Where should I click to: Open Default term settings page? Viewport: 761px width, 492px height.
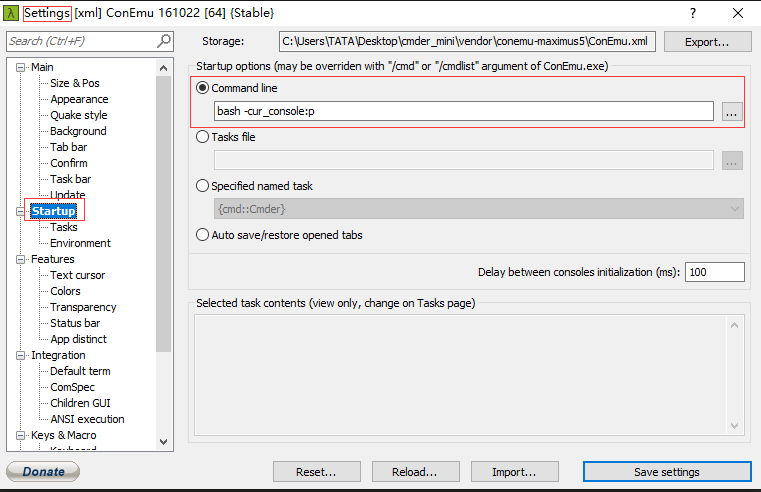[x=80, y=372]
